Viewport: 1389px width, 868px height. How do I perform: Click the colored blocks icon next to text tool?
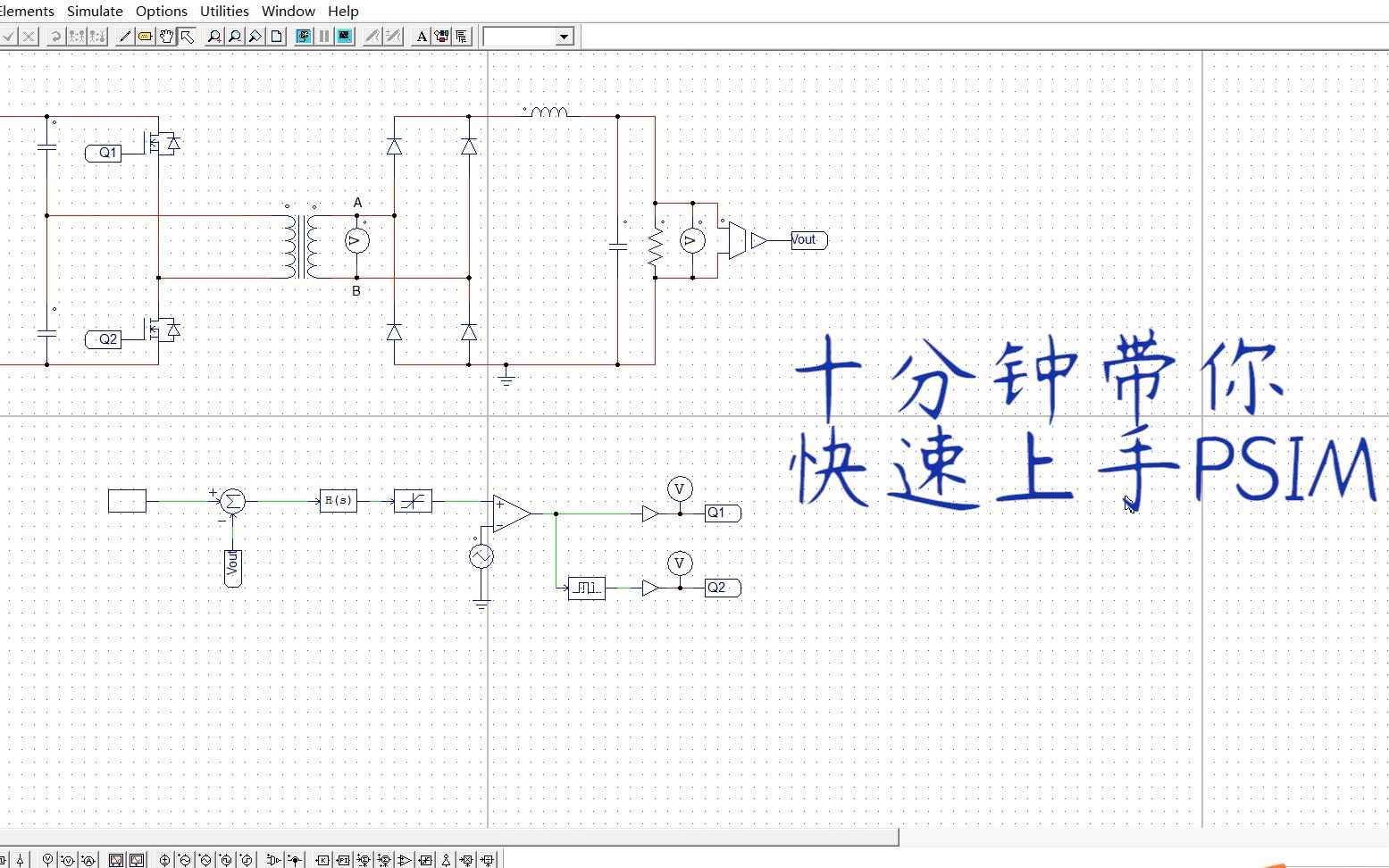click(x=441, y=37)
